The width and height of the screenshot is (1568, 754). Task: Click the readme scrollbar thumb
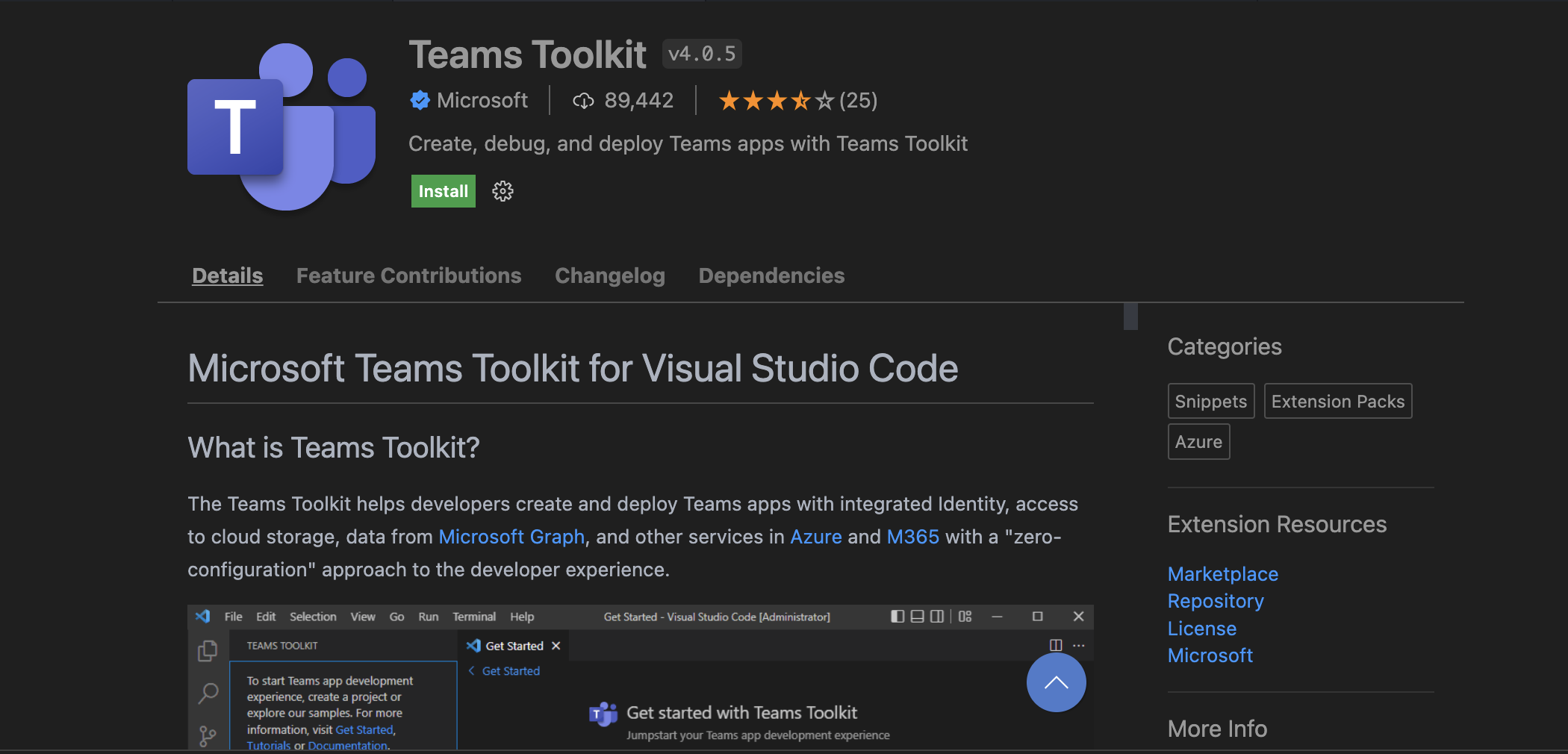(x=1130, y=317)
